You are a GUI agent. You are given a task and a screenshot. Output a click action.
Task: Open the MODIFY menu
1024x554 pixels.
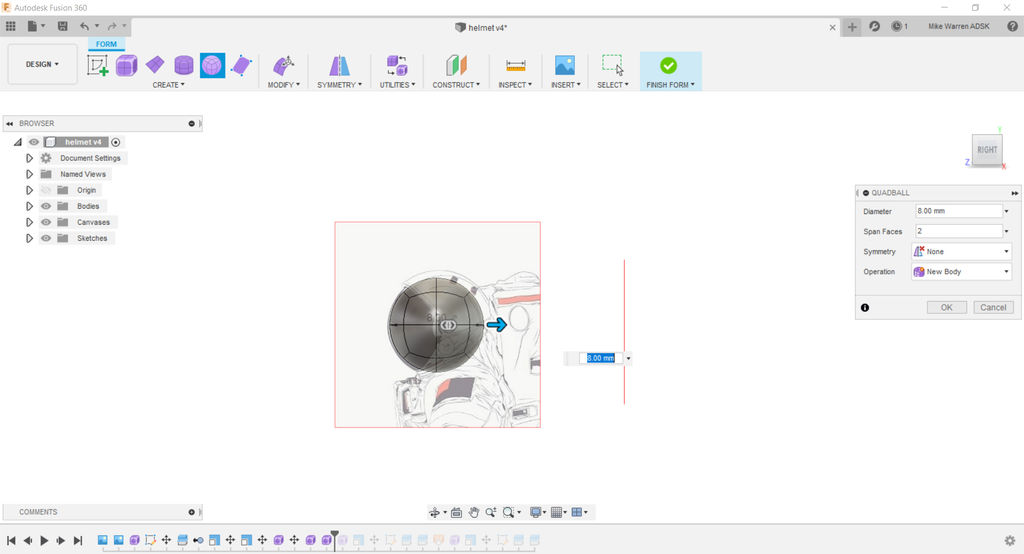point(283,85)
